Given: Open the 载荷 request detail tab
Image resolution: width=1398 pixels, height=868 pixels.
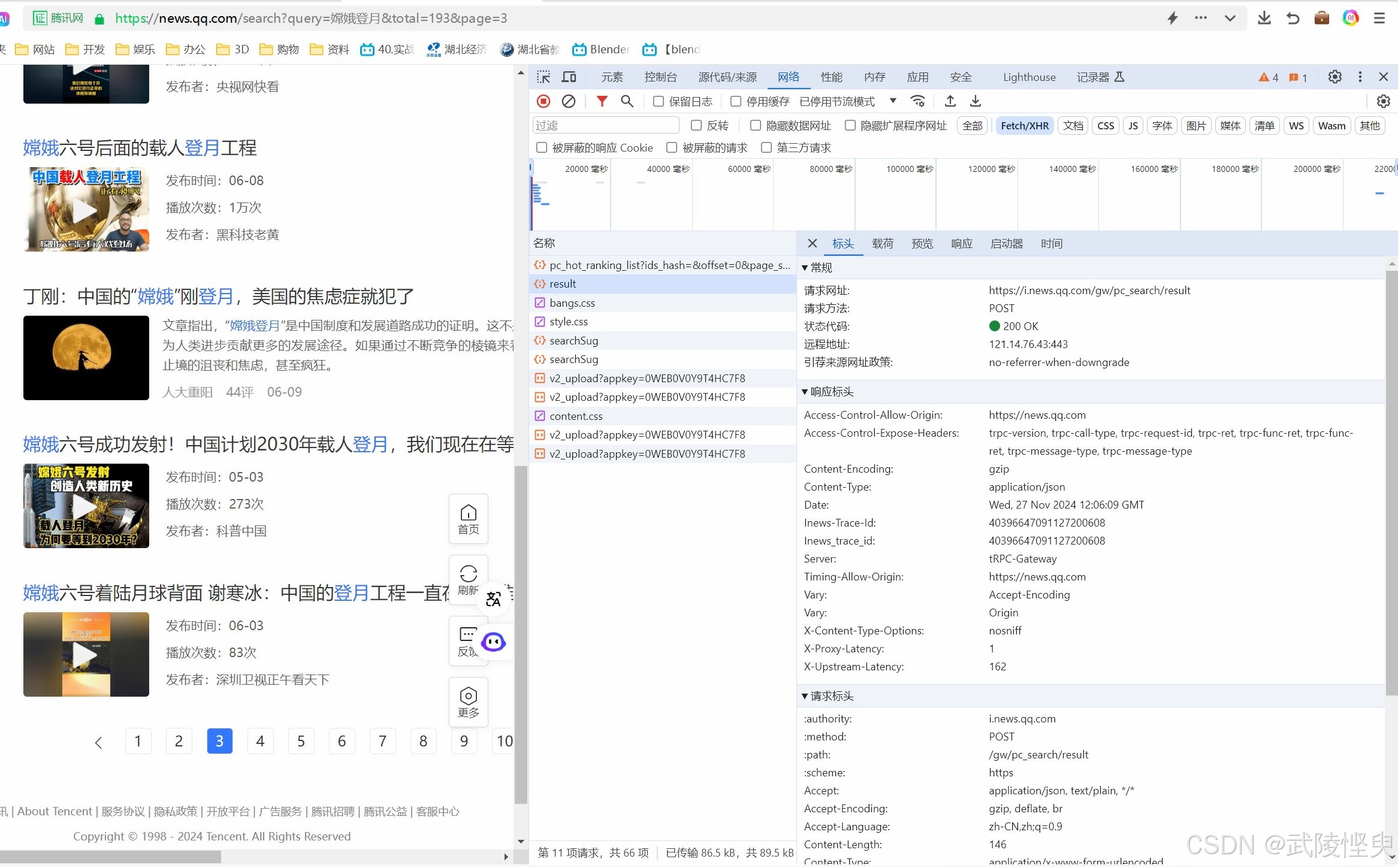Looking at the screenshot, I should coord(882,244).
